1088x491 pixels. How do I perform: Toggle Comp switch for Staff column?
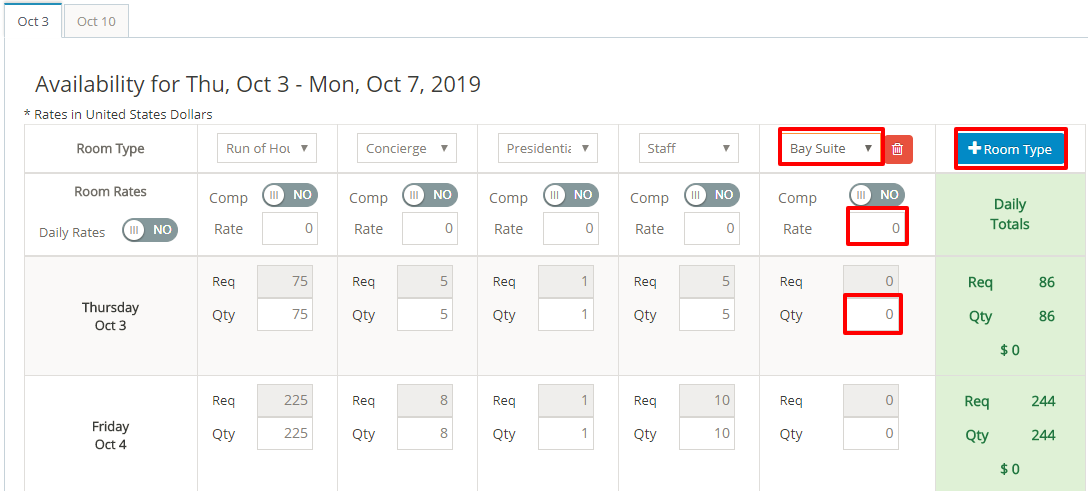(x=712, y=195)
